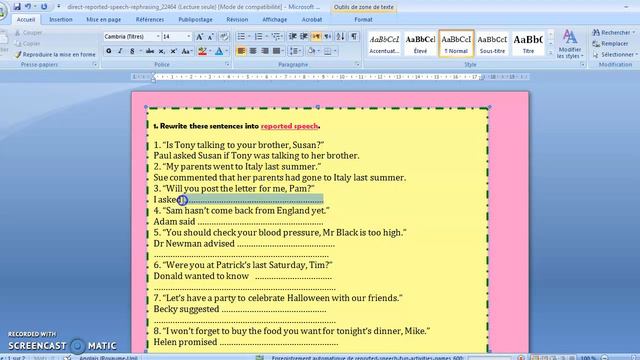Increase the paragraph indent
Viewport: 640px width, 360px height.
point(304,37)
